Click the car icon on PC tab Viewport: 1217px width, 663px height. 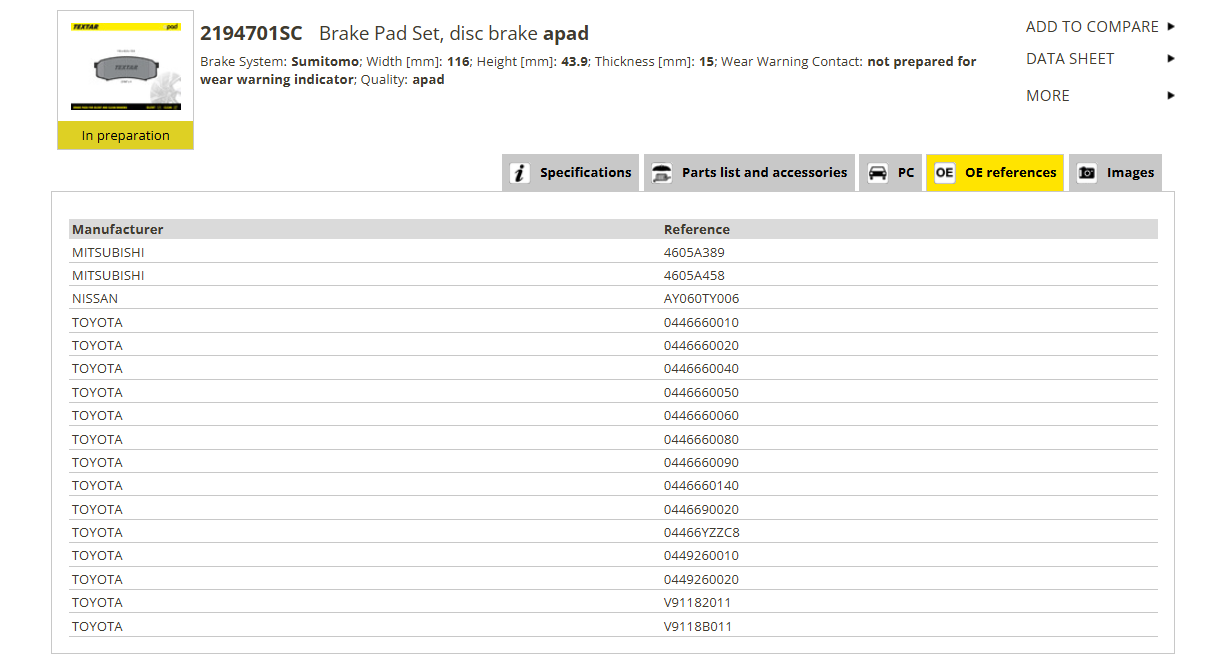point(877,173)
